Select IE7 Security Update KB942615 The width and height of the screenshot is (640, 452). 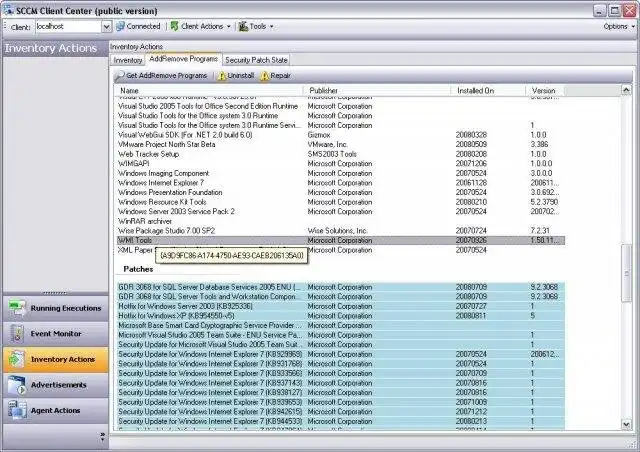341,412
